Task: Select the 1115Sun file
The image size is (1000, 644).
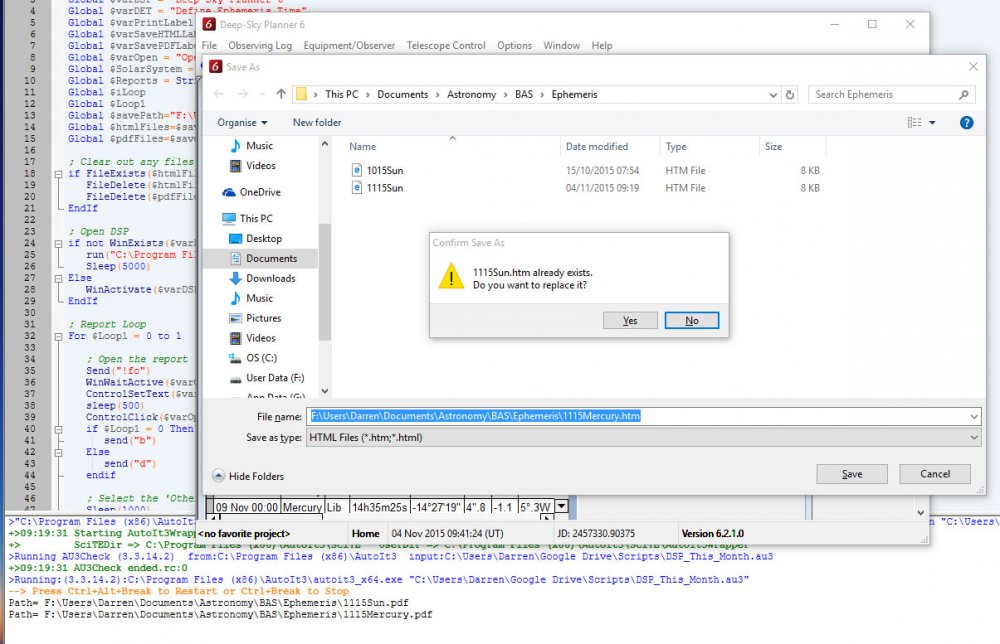Action: click(x=385, y=187)
